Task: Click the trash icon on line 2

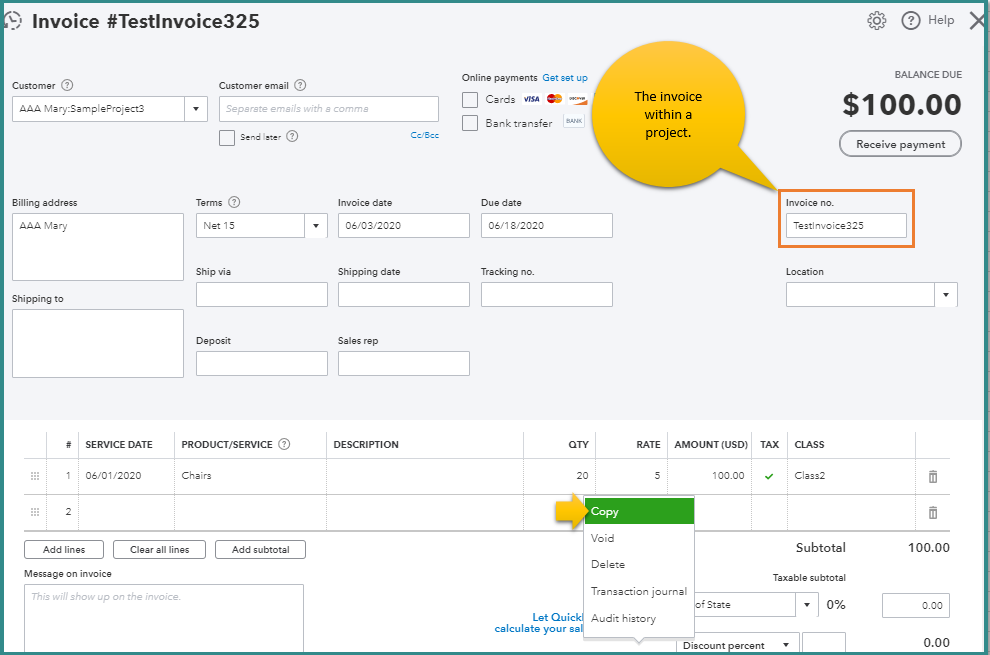Action: (933, 512)
